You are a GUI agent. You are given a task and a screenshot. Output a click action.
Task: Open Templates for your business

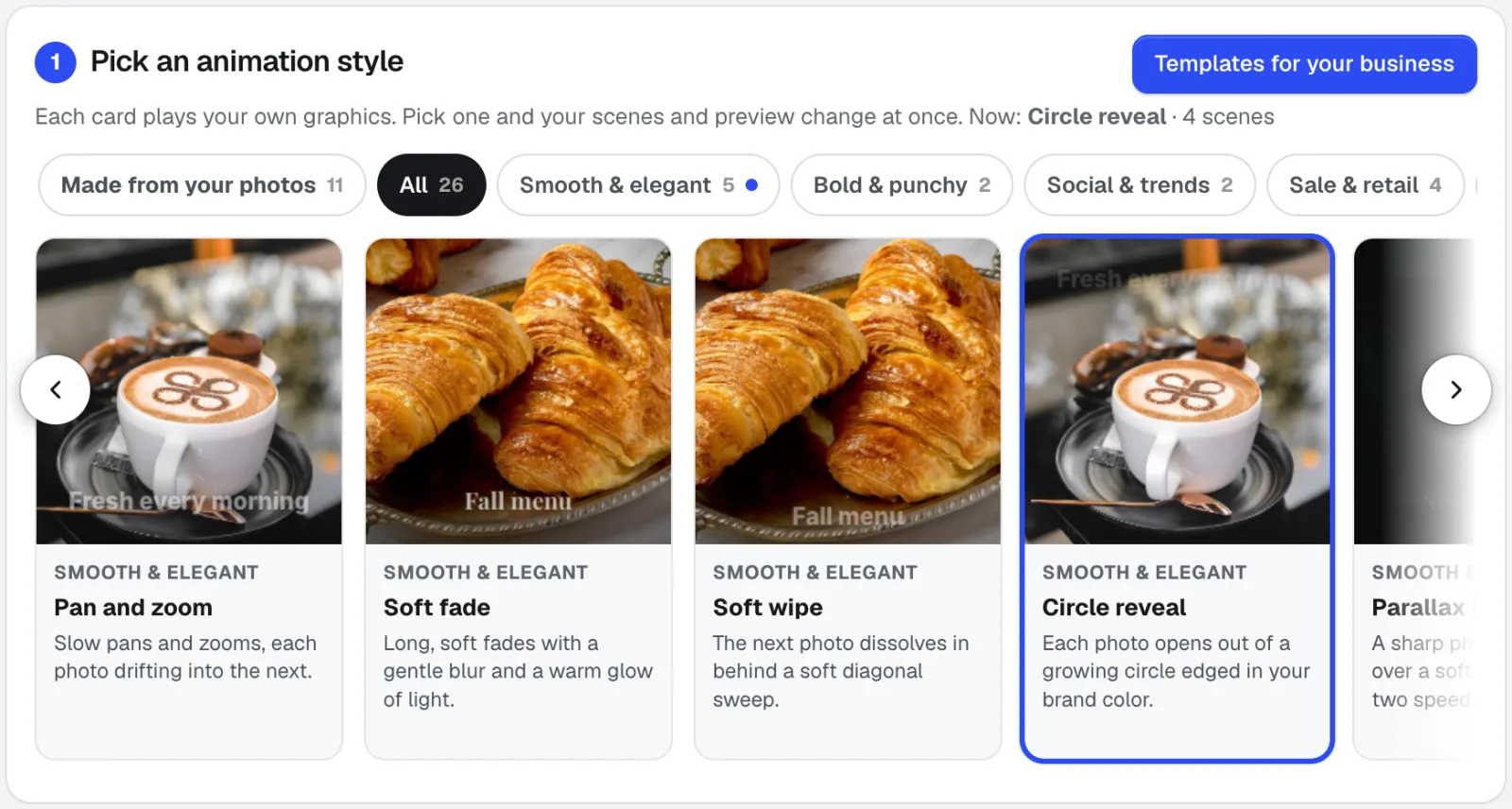coord(1304,64)
